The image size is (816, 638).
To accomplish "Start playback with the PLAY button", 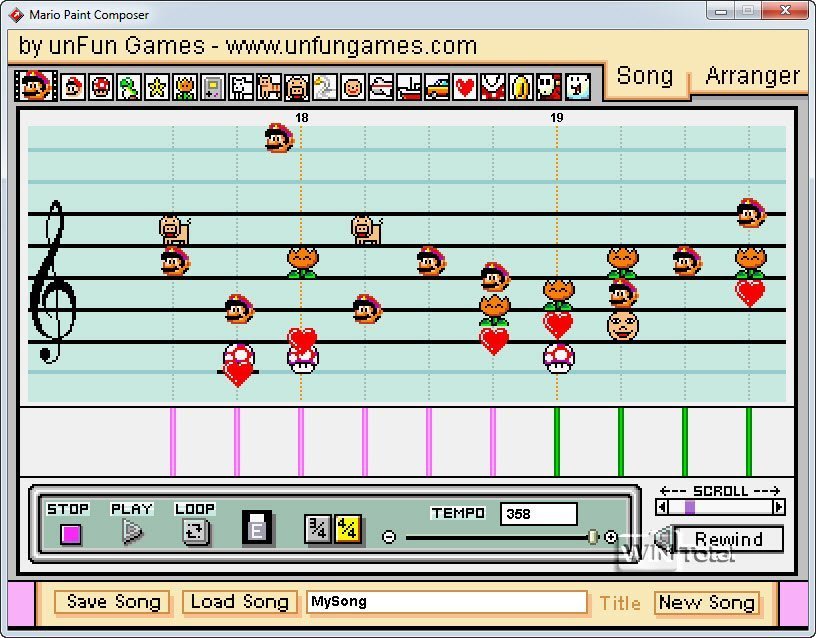I will click(x=132, y=532).
